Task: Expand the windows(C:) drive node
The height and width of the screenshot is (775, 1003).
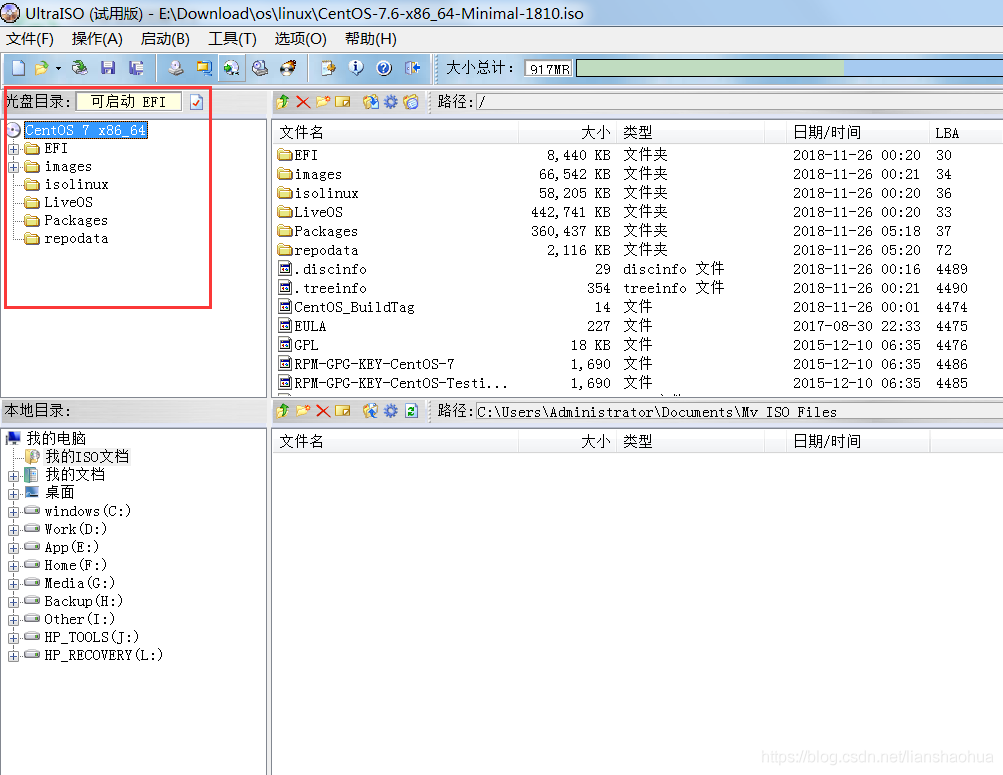Action: click(13, 511)
